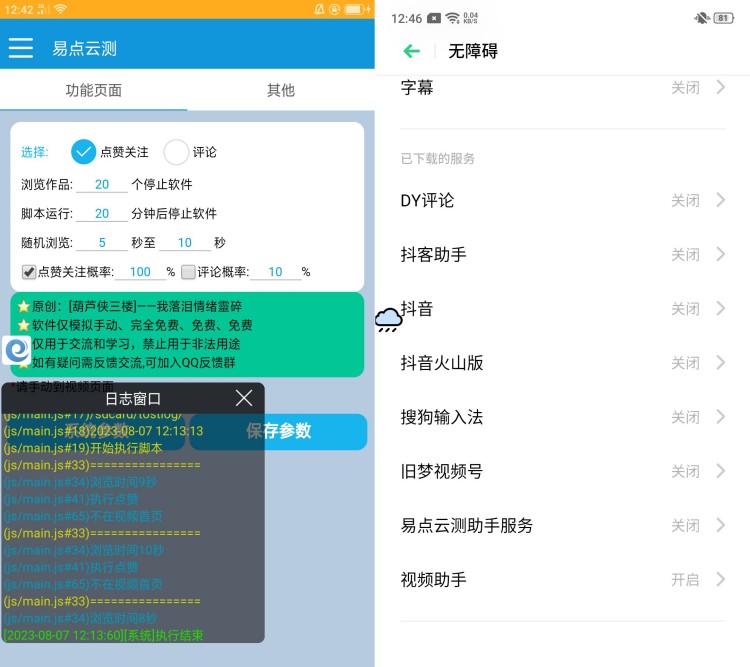The image size is (750, 667).
Task: Select the 评论 radio option
Action: pyautogui.click(x=176, y=152)
